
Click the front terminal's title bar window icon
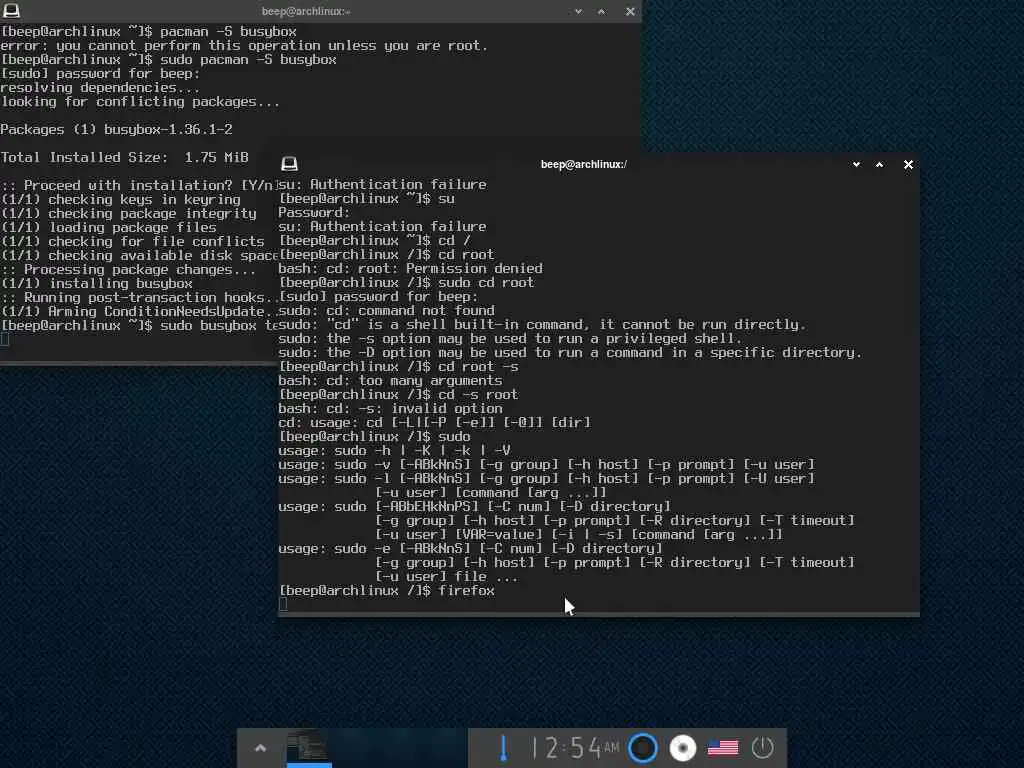tap(289, 164)
